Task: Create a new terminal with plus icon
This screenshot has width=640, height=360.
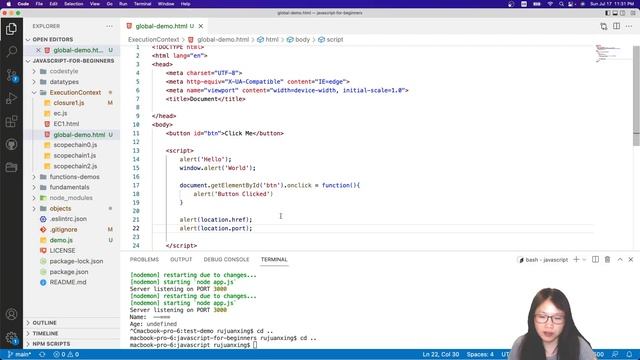Action: coord(576,260)
